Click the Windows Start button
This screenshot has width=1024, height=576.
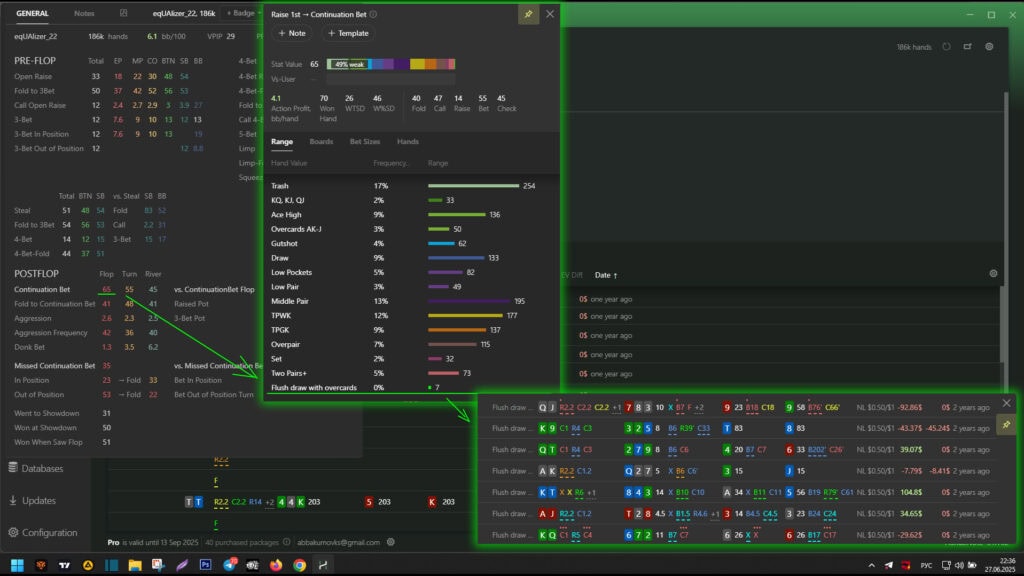16,564
